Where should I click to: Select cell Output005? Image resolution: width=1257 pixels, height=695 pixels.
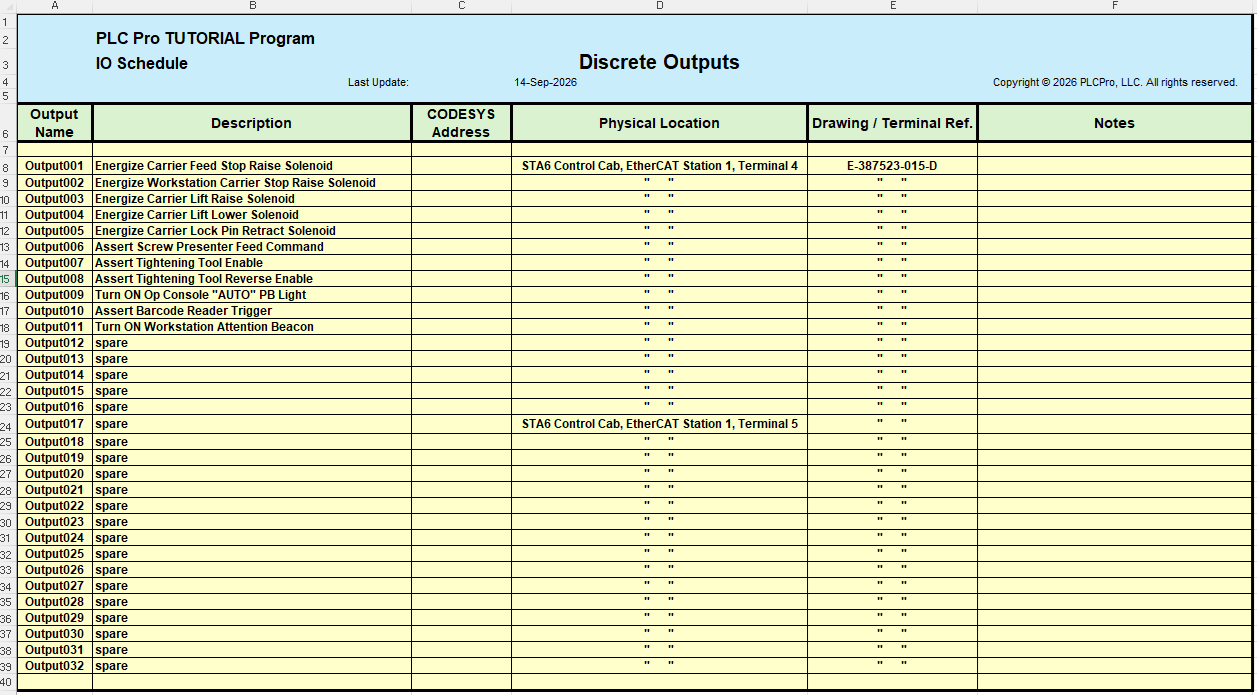54,231
